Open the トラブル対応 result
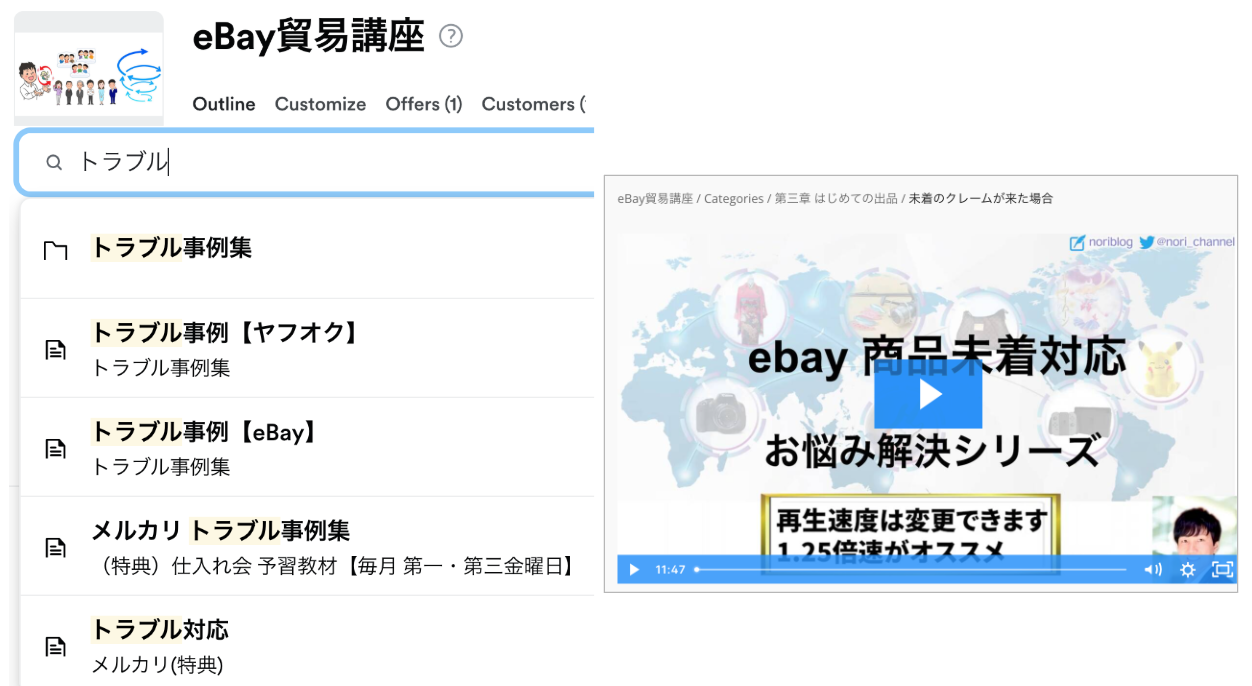The height and width of the screenshot is (686, 1252). pos(307,641)
